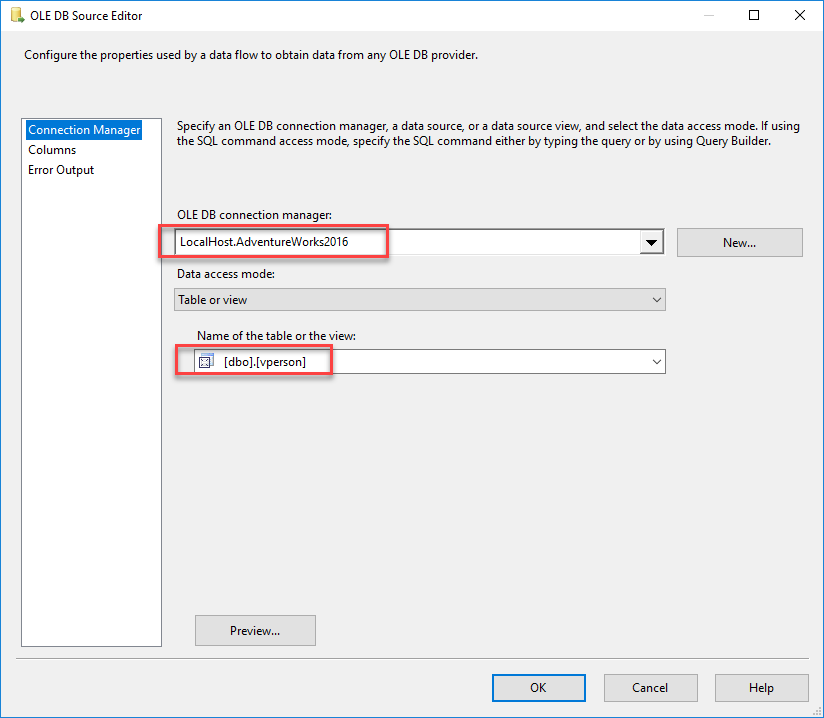Select the 'Table or view' access mode text

click(214, 300)
